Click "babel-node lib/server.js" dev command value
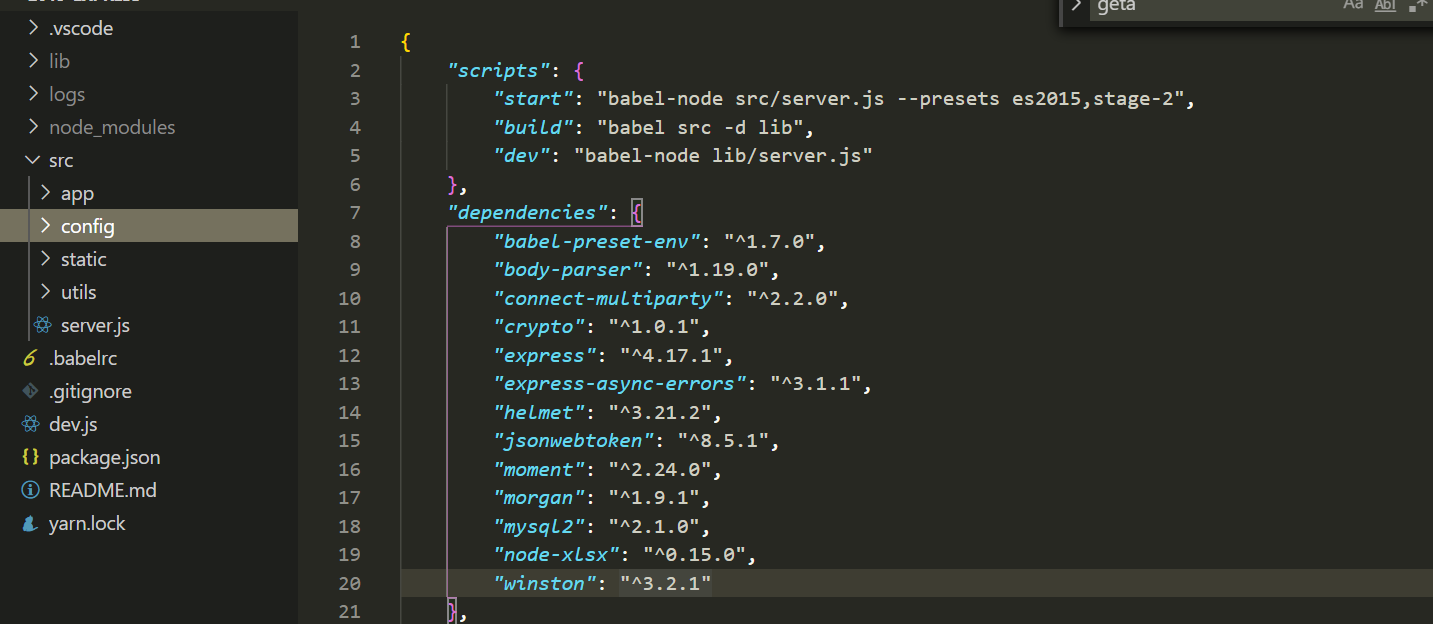 [723, 156]
